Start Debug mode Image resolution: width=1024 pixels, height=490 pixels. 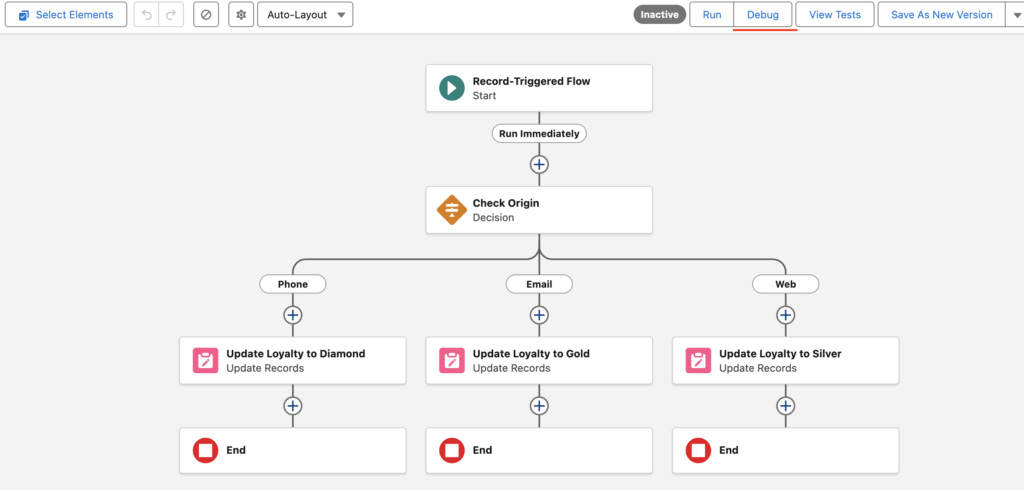click(x=763, y=14)
